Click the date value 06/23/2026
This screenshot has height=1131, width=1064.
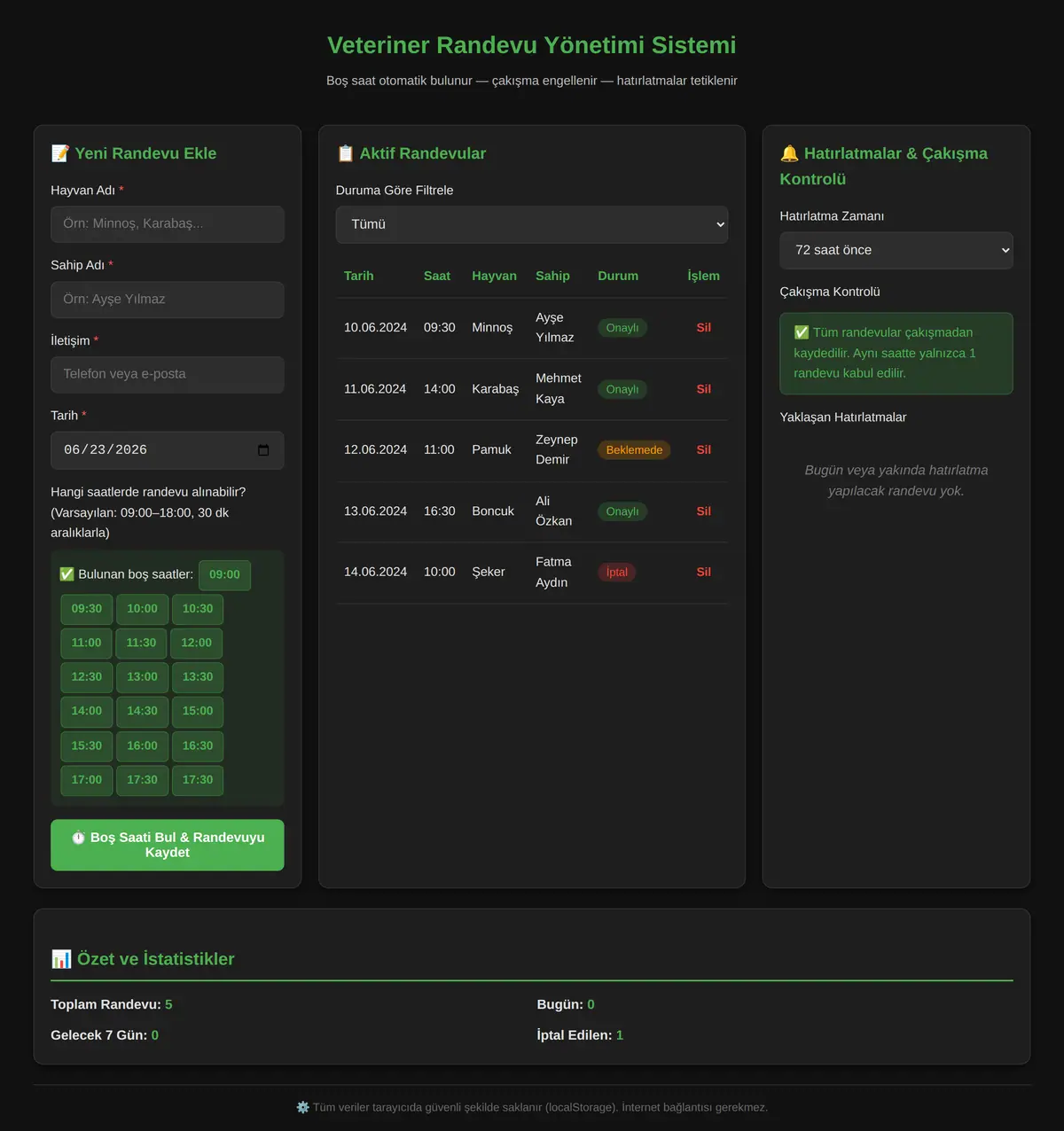106,450
